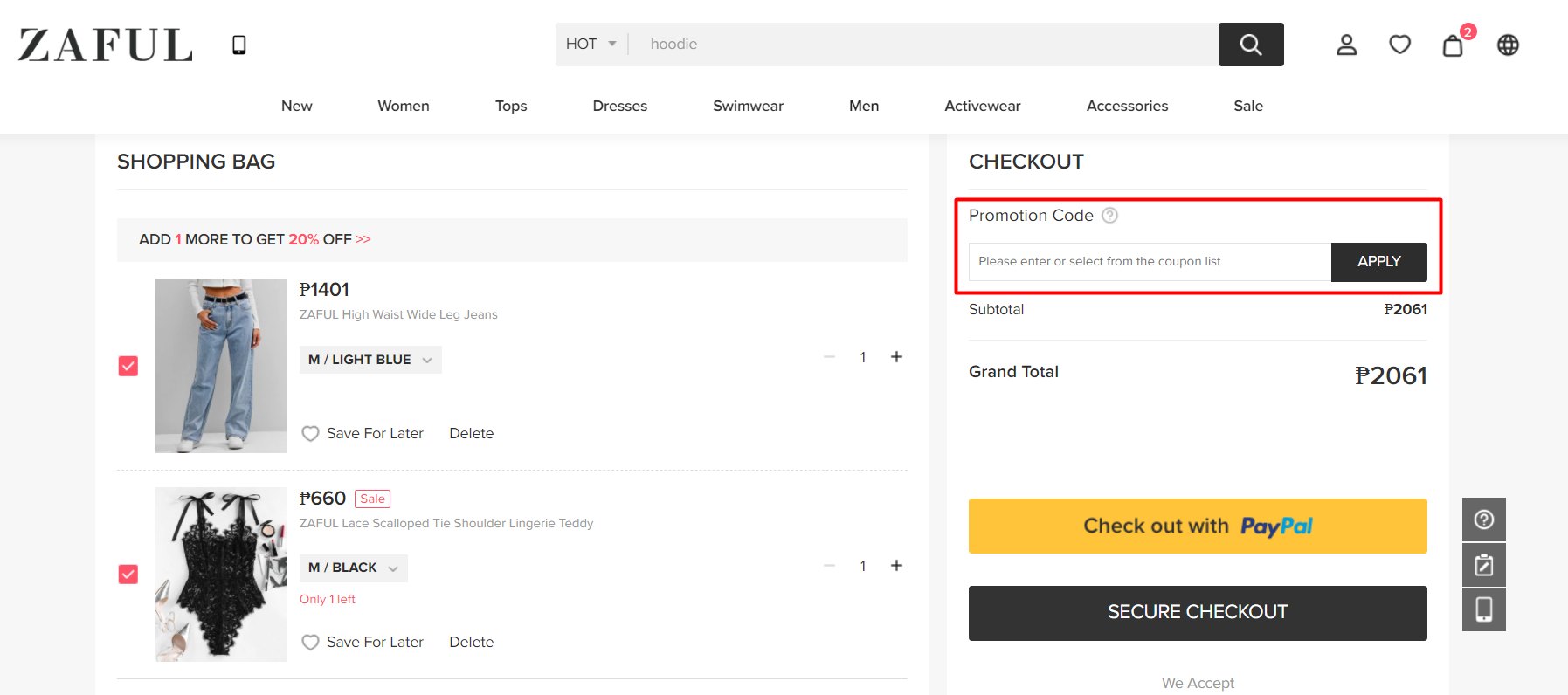Decrease quantity of Wide Leg Jeans
The height and width of the screenshot is (695, 1568).
[830, 356]
